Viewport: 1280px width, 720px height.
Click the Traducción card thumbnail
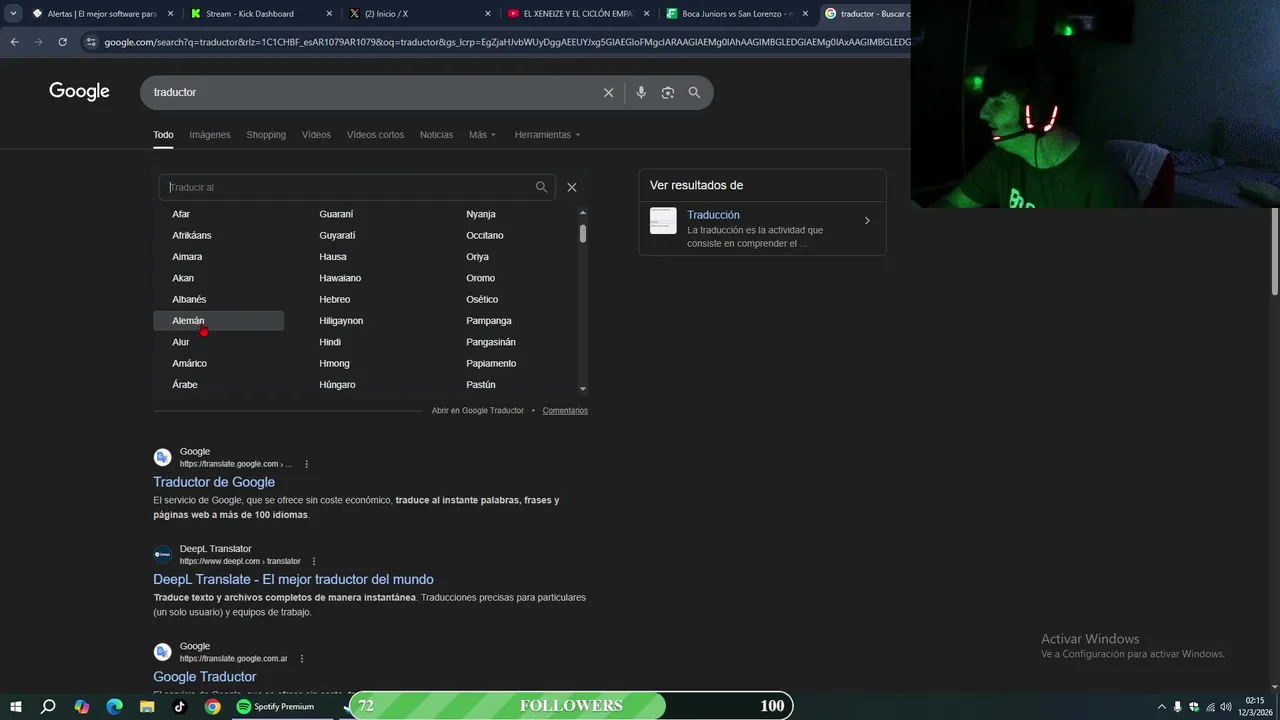(x=663, y=221)
